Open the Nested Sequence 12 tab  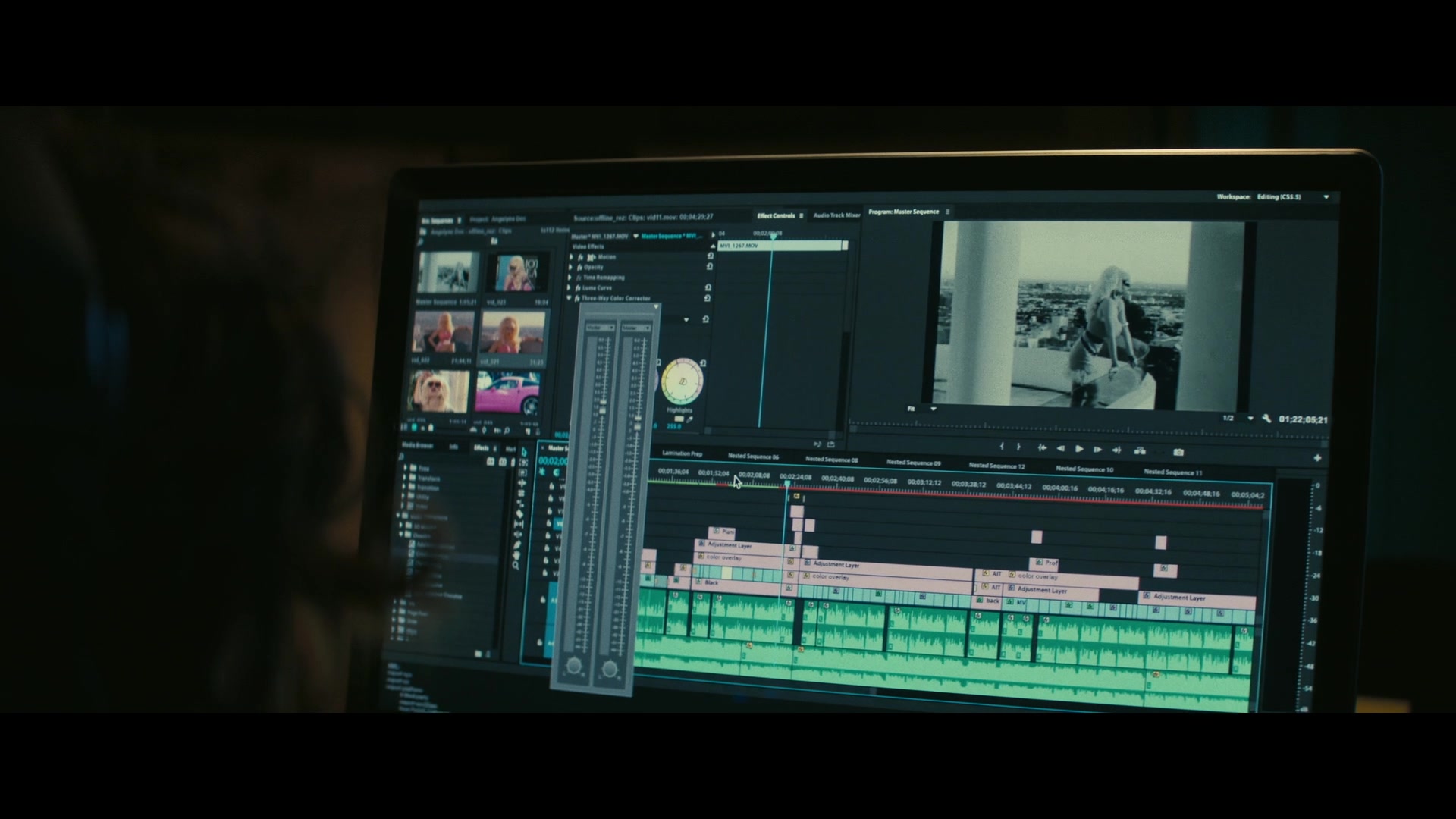pyautogui.click(x=996, y=466)
